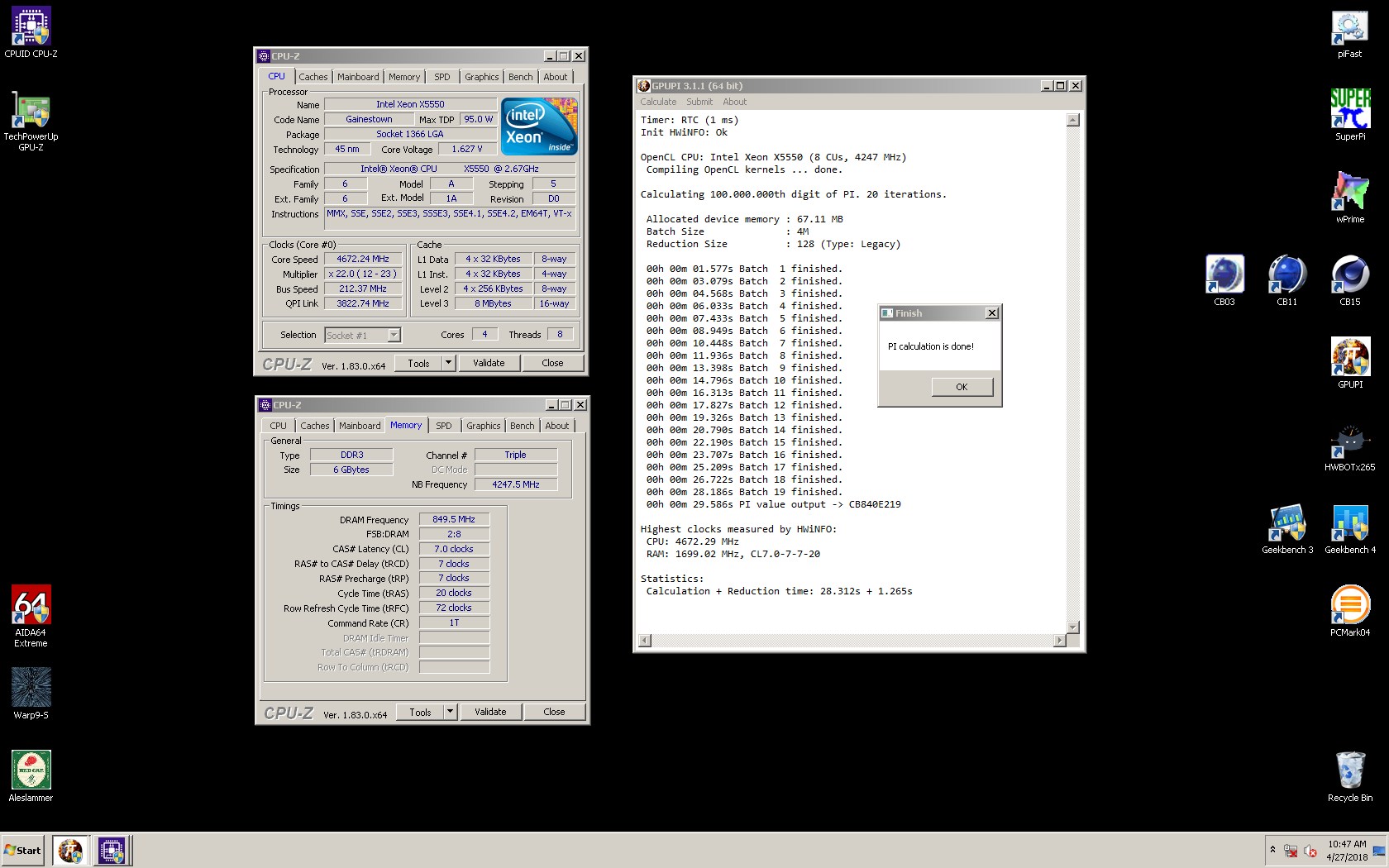The image size is (1389, 868).
Task: Click the Start button on the taskbar
Action: (x=22, y=850)
